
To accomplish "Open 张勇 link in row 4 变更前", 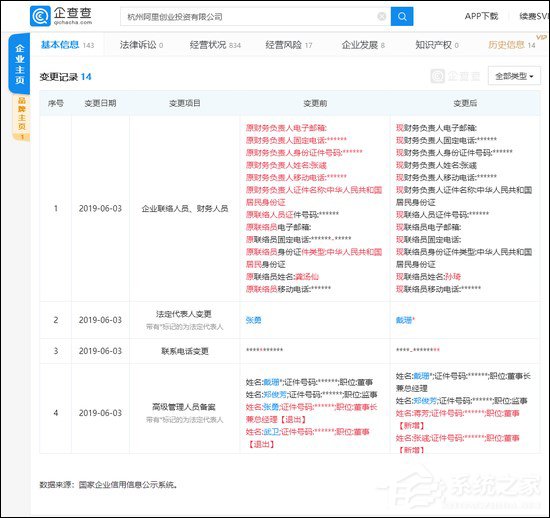I will coord(271,407).
